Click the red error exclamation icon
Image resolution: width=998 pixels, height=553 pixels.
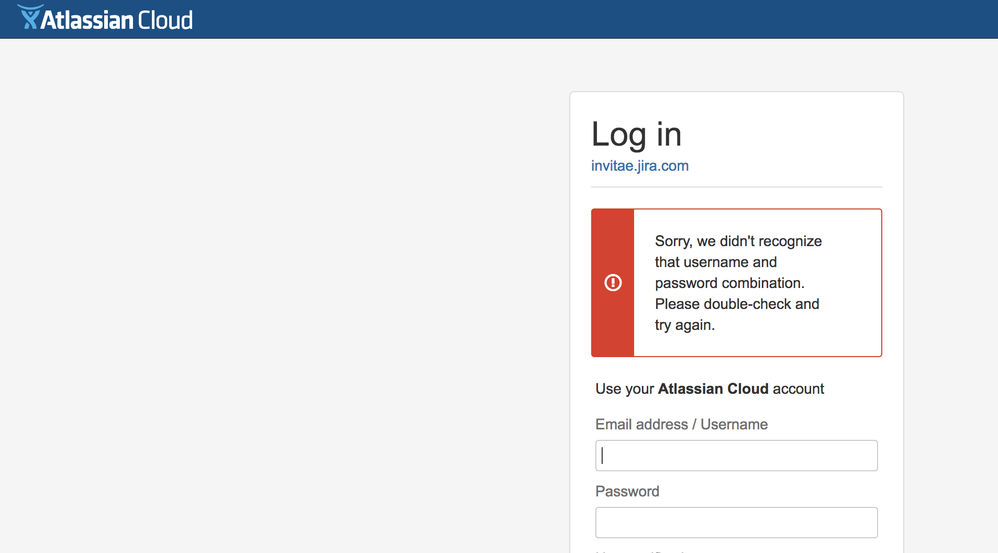613,283
